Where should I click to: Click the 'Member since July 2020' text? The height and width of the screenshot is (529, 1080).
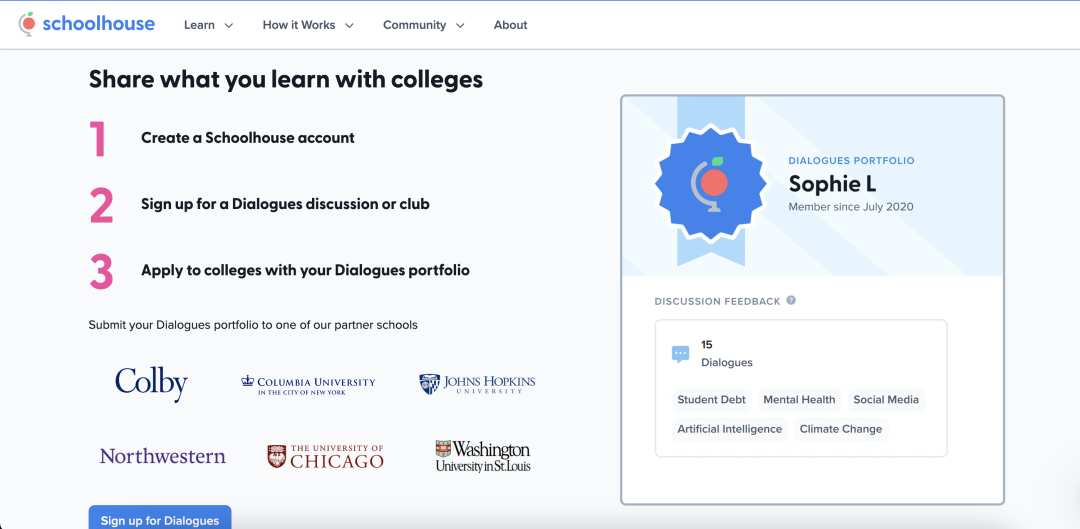pos(851,207)
